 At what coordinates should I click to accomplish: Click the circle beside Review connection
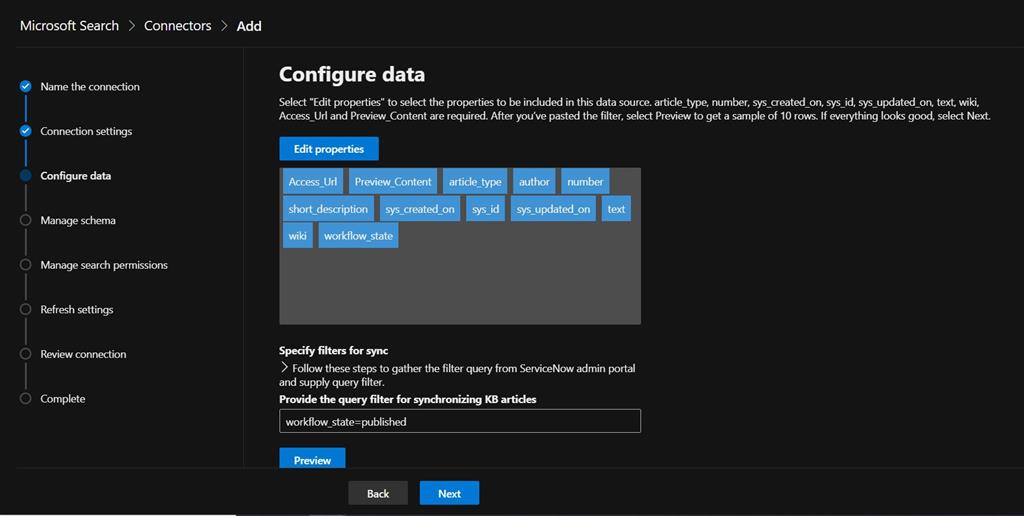25,353
